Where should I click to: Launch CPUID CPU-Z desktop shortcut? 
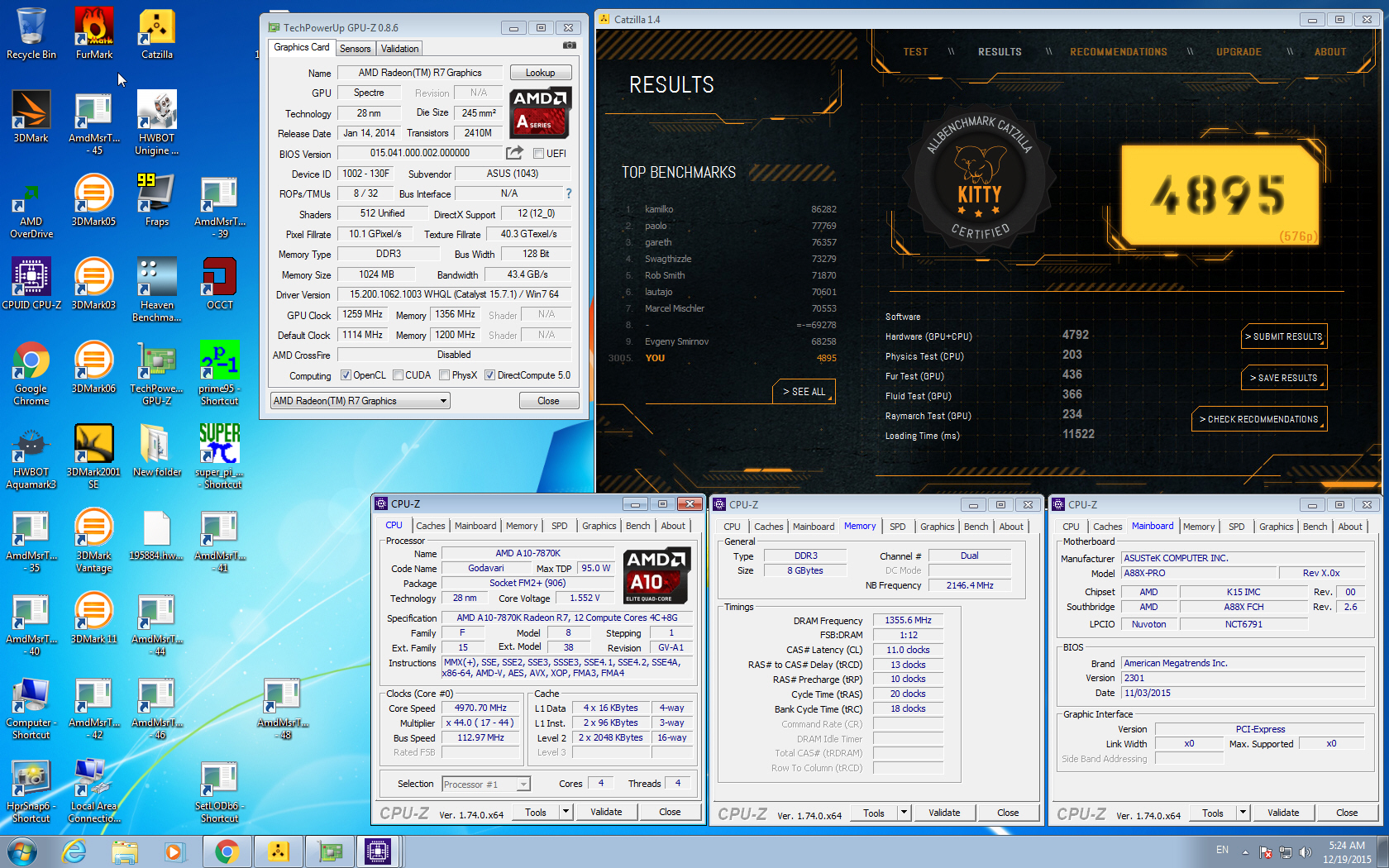coord(31,284)
